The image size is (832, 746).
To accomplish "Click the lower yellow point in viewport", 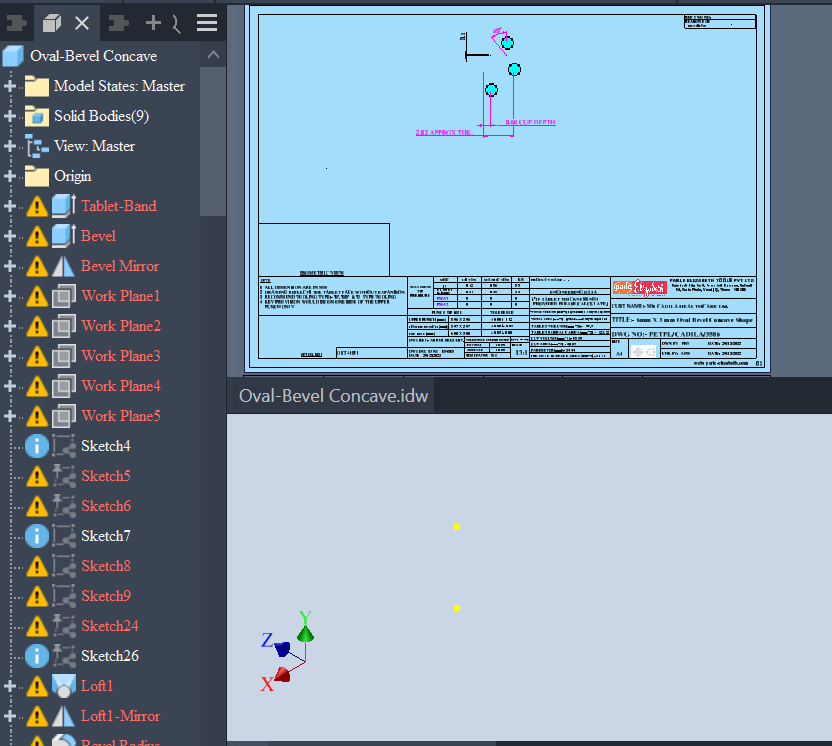I will [457, 608].
